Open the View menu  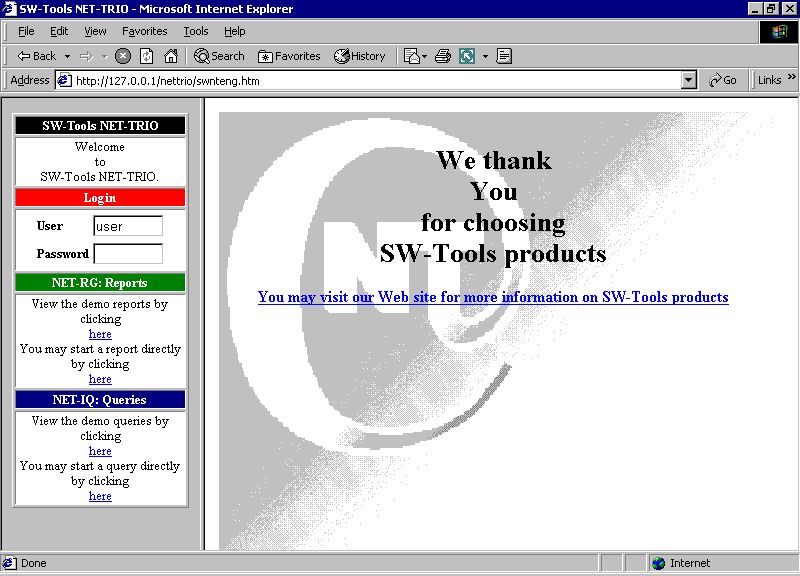[95, 31]
